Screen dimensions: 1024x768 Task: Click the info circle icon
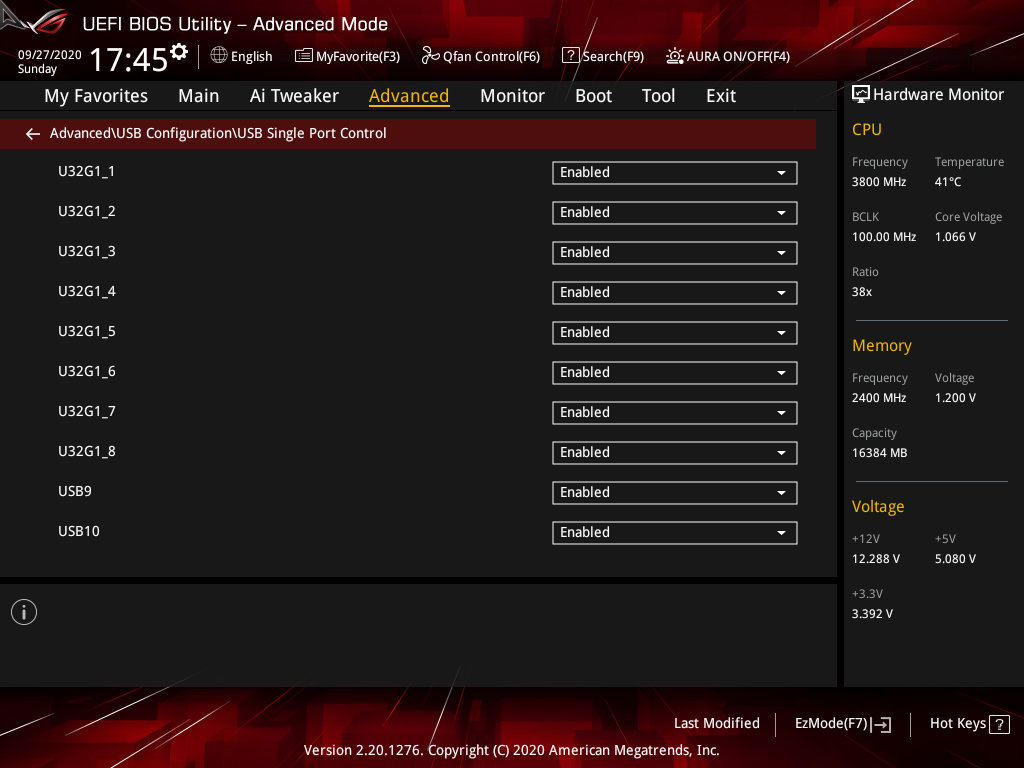24,612
